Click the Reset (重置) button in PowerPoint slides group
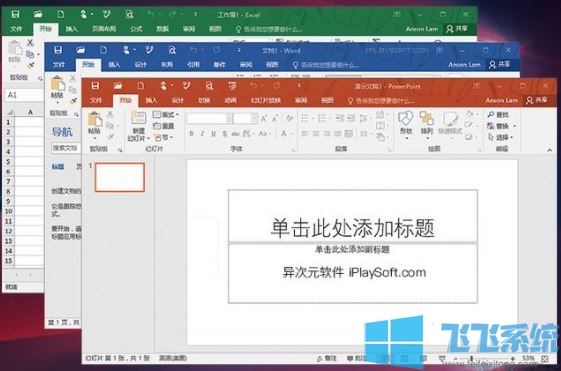Viewport: 561px width, 371px height. click(x=164, y=126)
